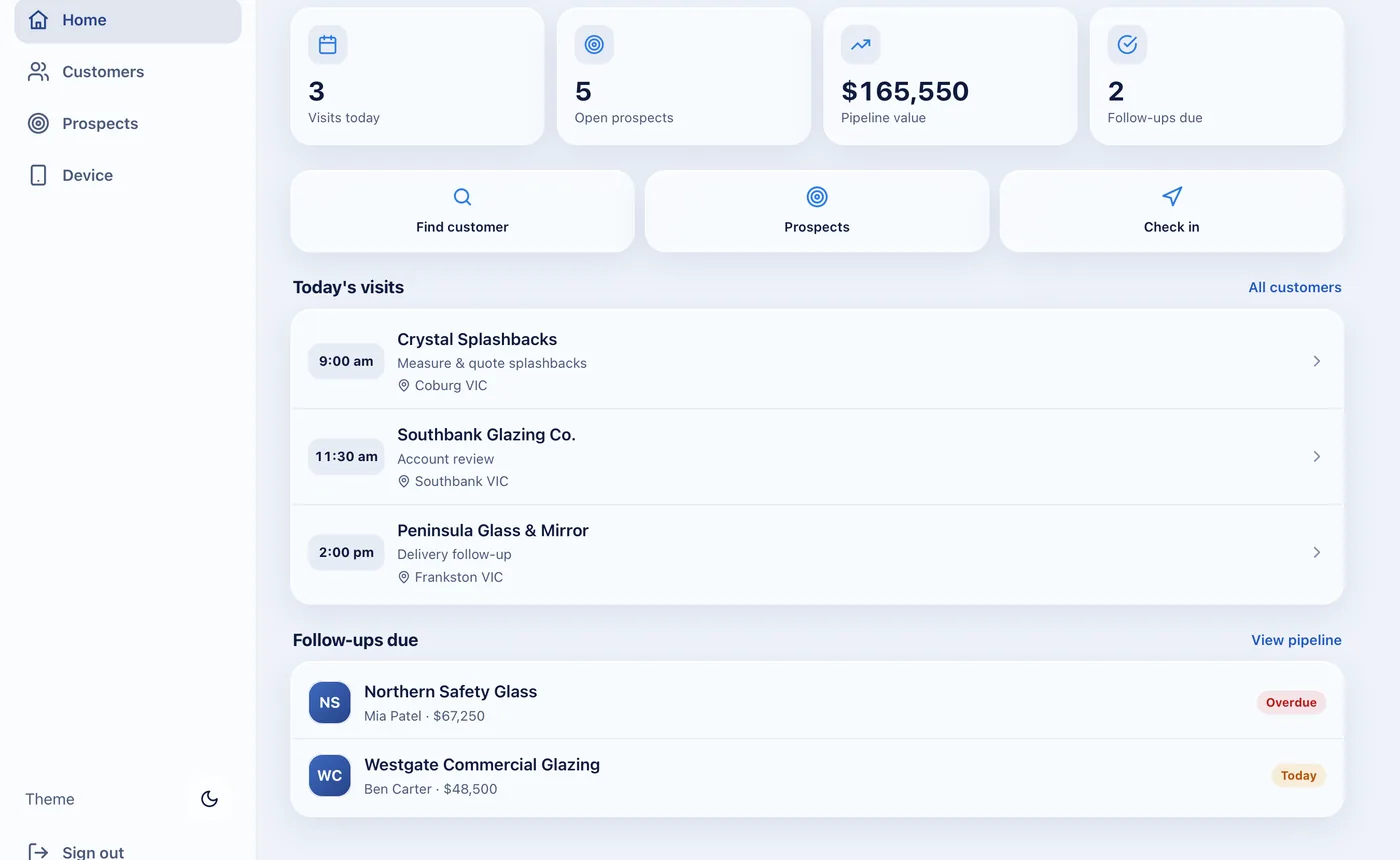1400x860 pixels.
Task: Click the Overdue badge on Northern Safety Glass
Action: tap(1291, 702)
